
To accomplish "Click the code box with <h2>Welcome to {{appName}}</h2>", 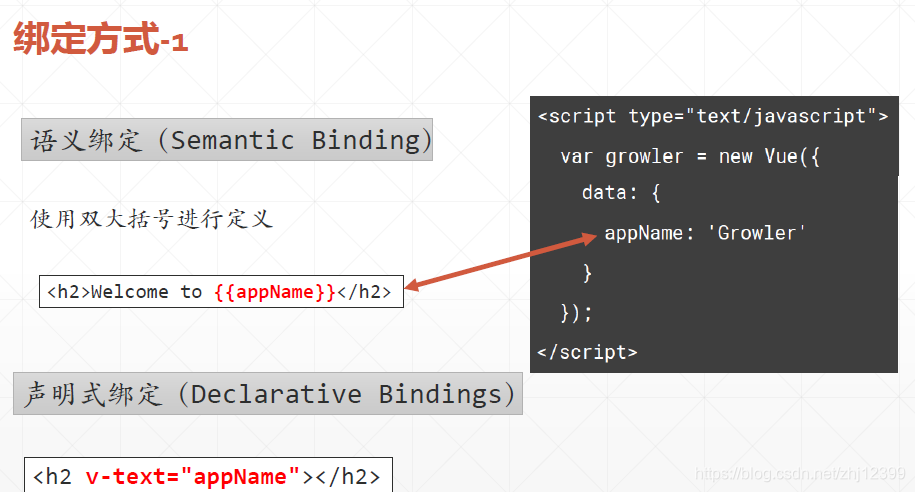I will (x=221, y=291).
